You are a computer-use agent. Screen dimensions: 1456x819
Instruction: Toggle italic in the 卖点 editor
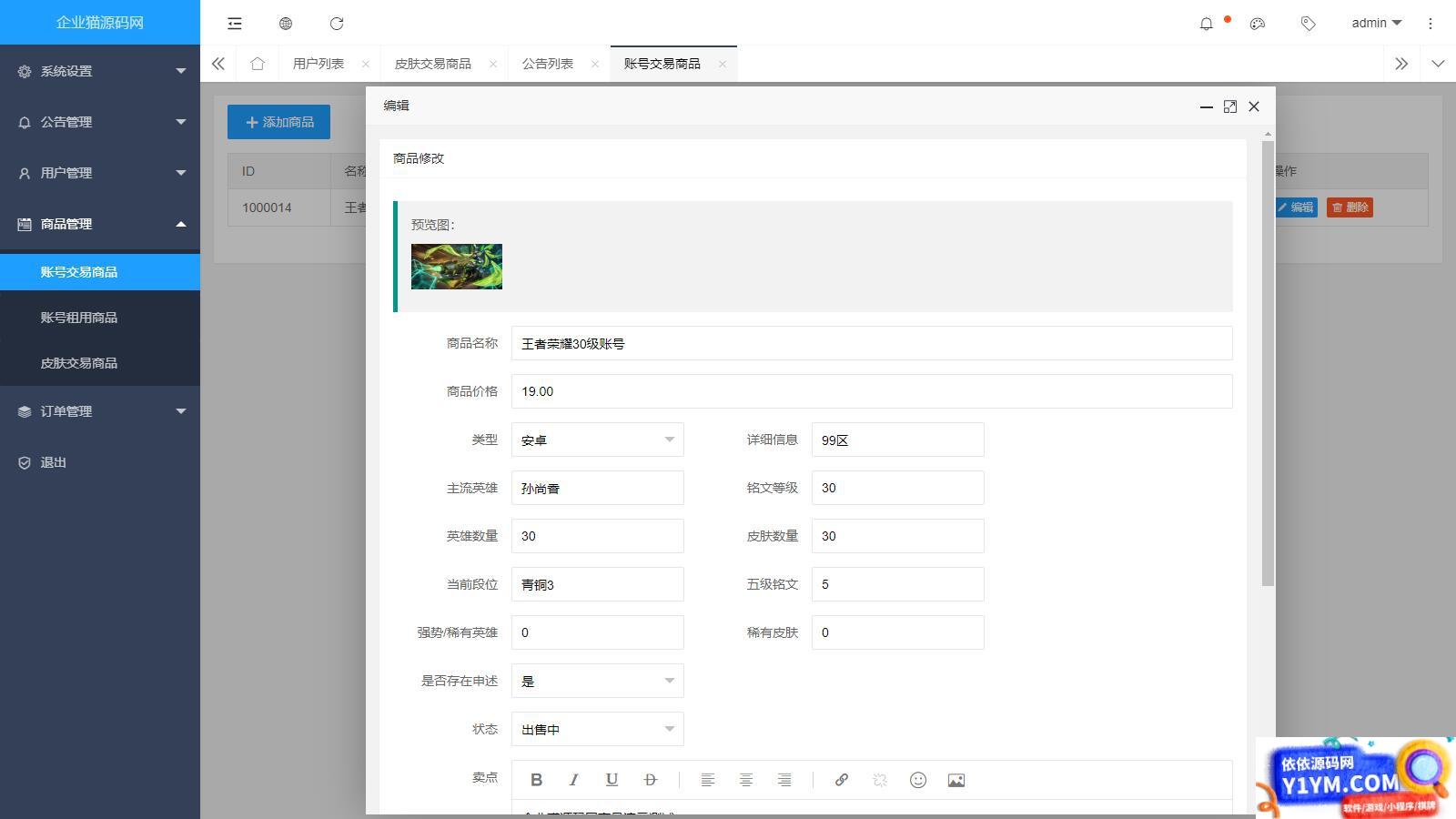[574, 780]
